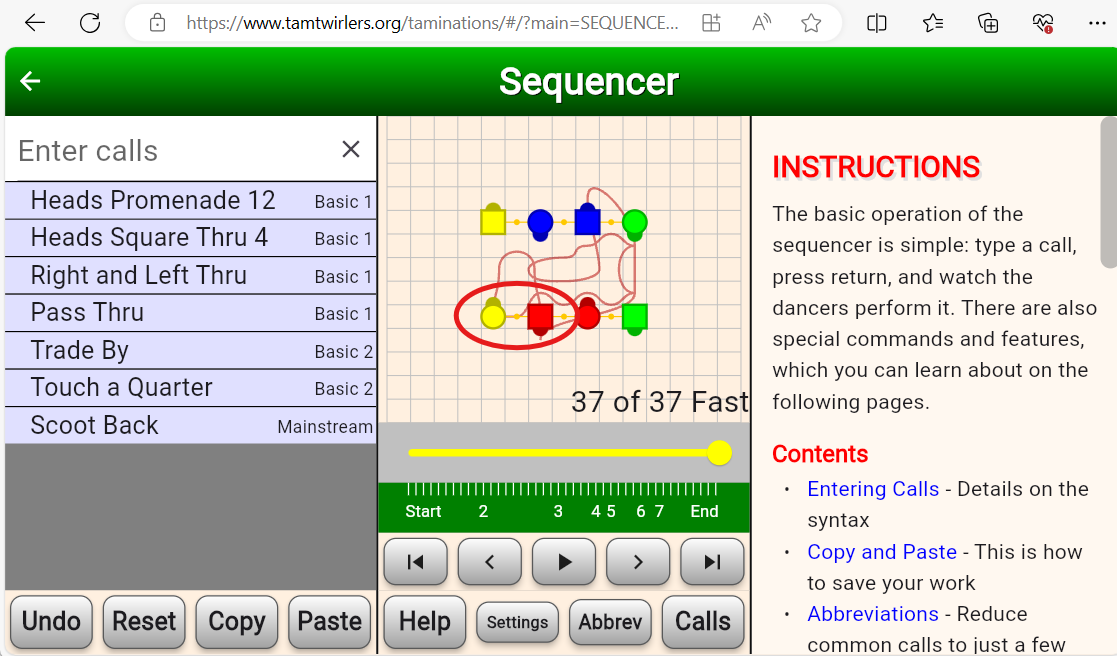Click timeline marker 4
Screen dimensions: 1117x656
tap(596, 511)
